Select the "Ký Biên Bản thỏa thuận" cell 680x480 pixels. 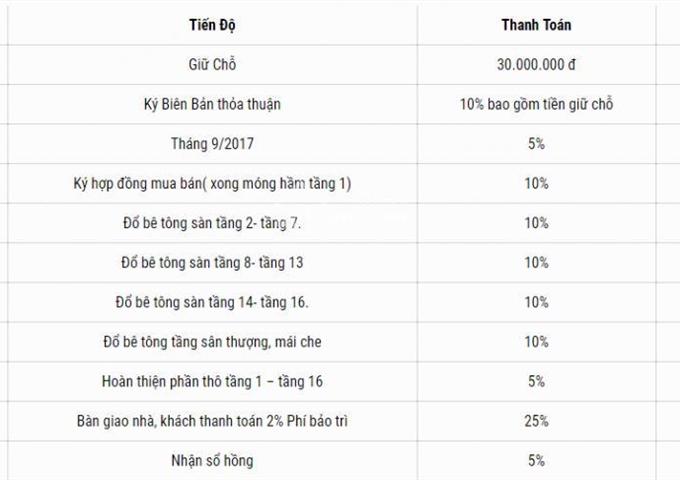[211, 105]
